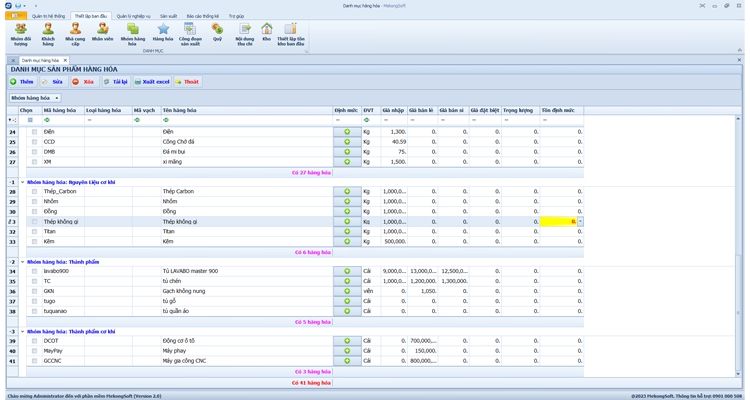The height and width of the screenshot is (400, 750).
Task: Open the Báo cáo thống kê tab
Action: click(202, 16)
